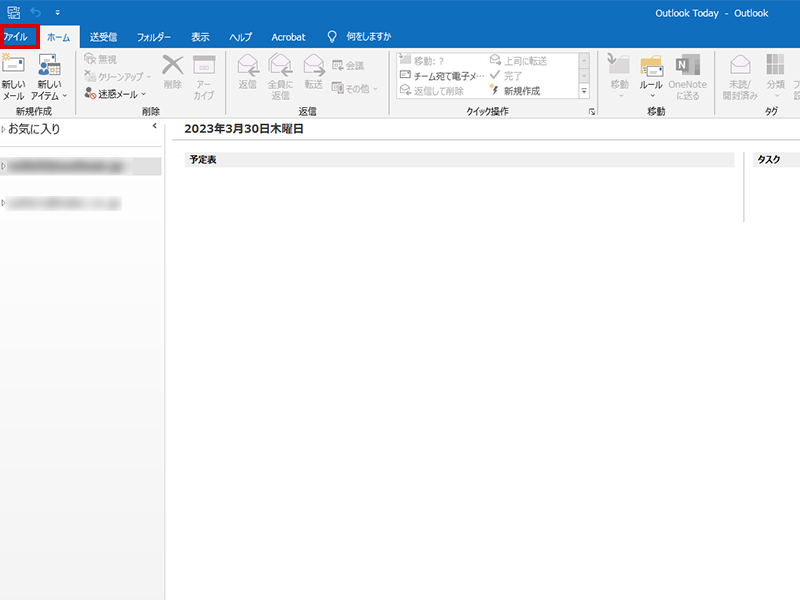The height and width of the screenshot is (600, 800).
Task: Toggle 未読/開封済み read status
Action: coord(740,77)
